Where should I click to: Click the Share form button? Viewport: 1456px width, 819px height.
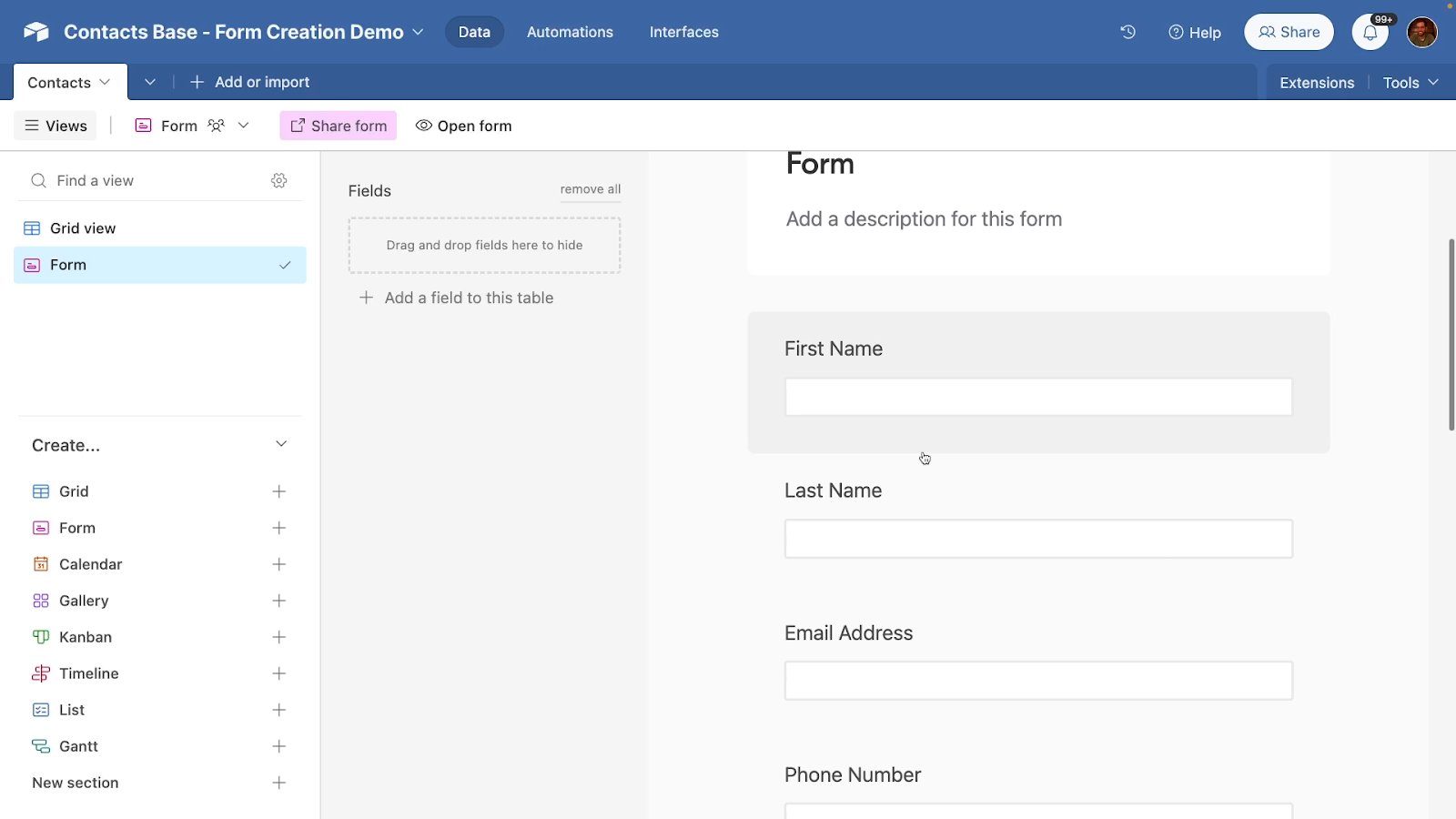pos(339,126)
